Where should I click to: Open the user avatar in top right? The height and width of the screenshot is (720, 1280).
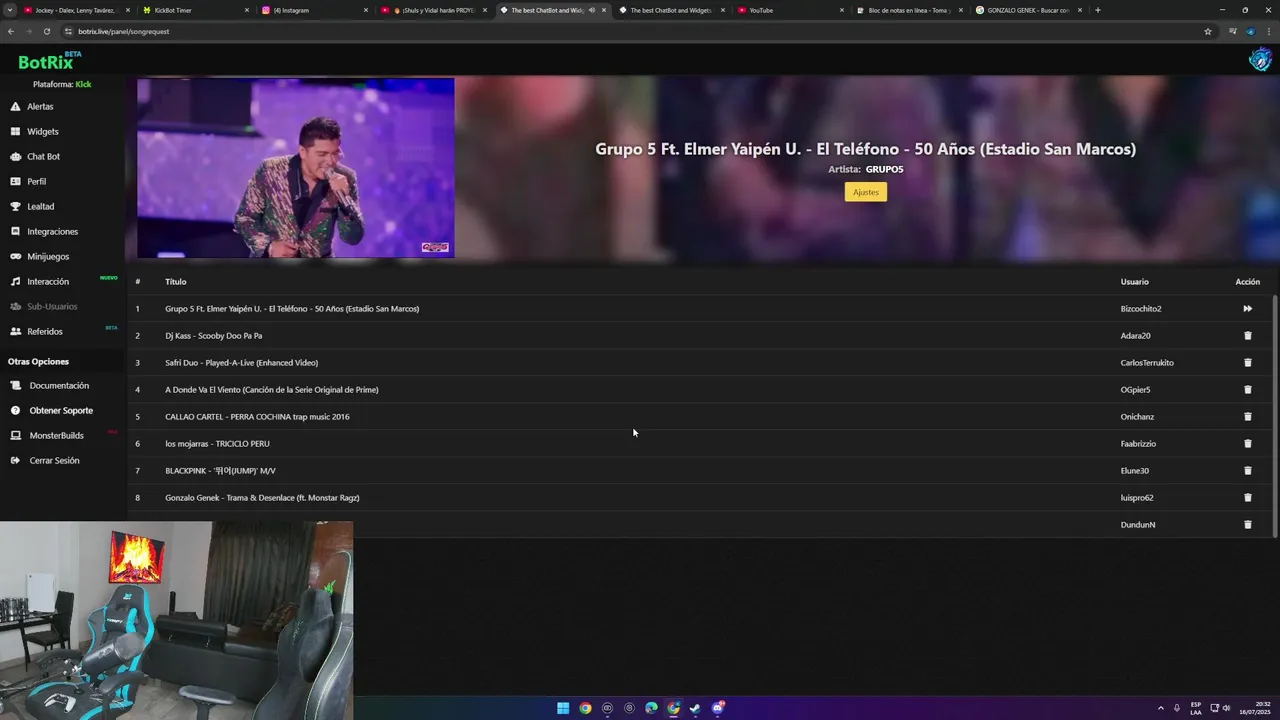click(x=1260, y=60)
